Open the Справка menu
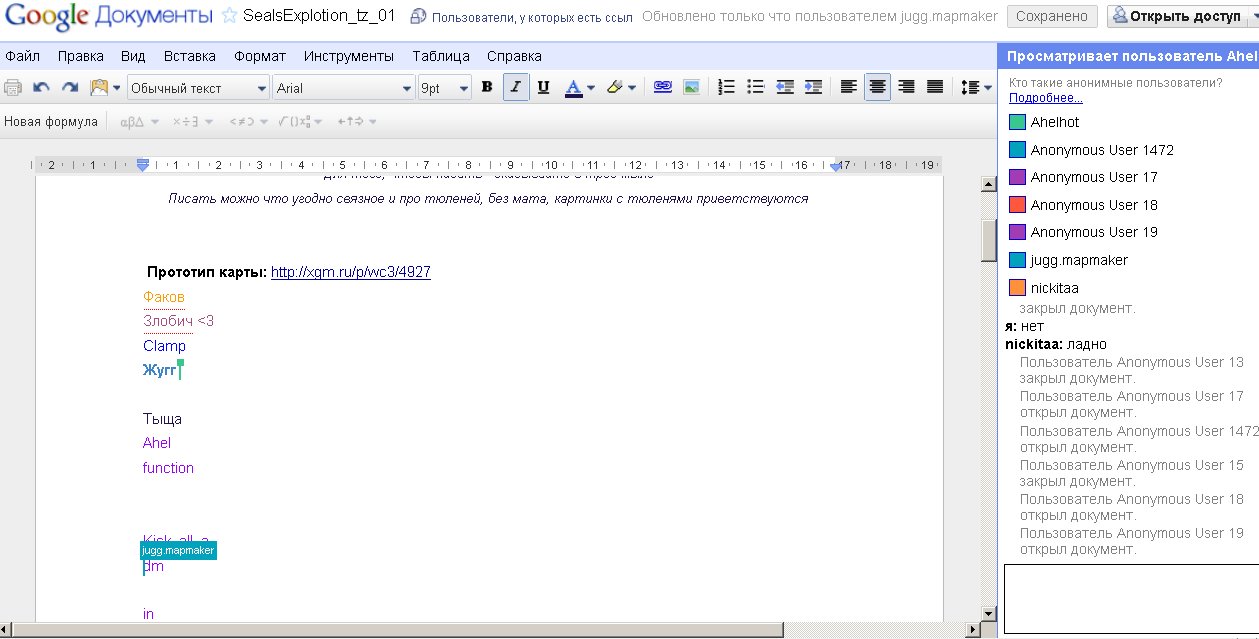Viewport: 1259px width, 639px height. pos(515,56)
